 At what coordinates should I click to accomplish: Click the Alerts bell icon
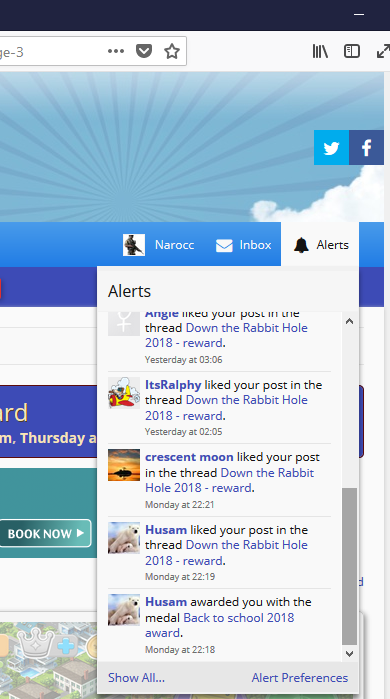coord(301,245)
